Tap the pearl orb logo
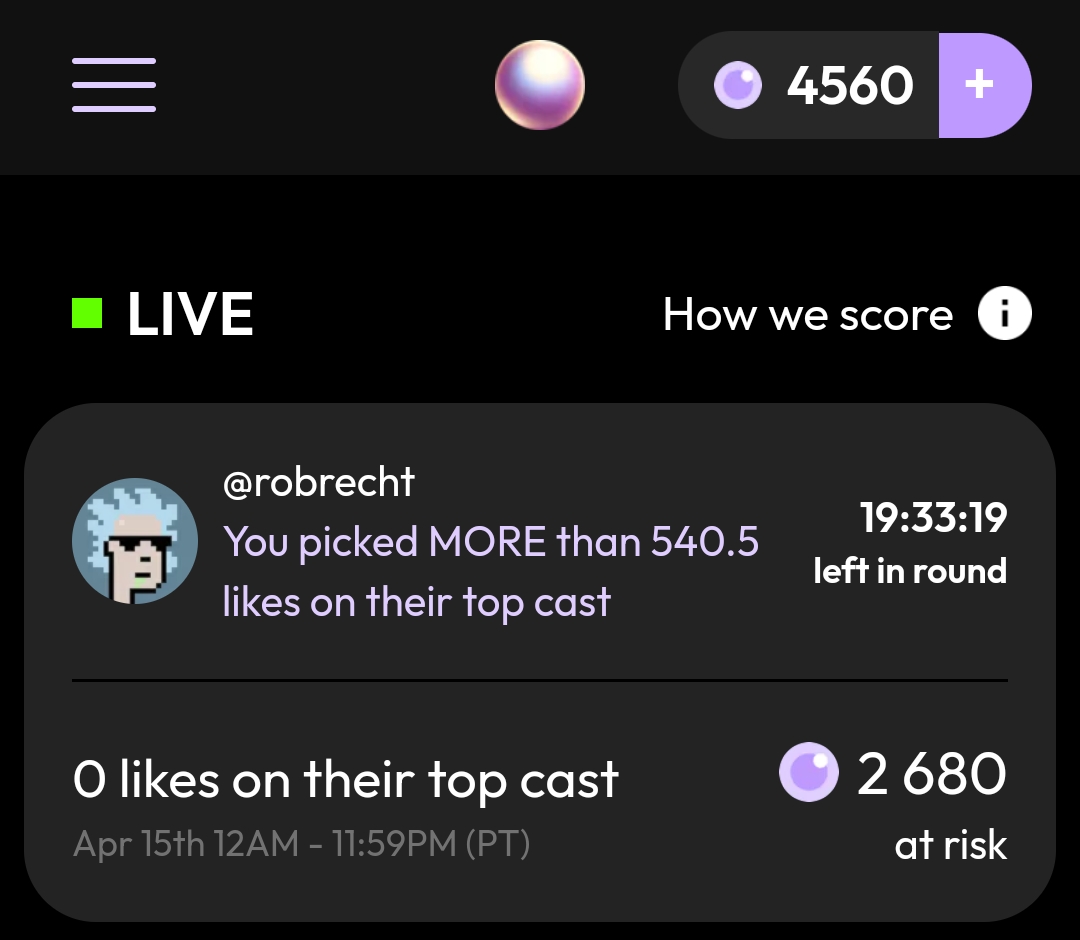 539,85
